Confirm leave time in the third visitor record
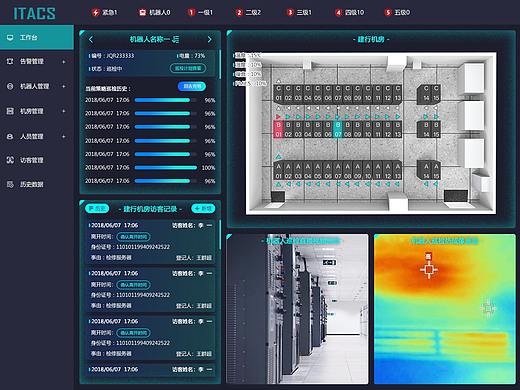Viewport: 520px width, 390px height. click(x=133, y=333)
